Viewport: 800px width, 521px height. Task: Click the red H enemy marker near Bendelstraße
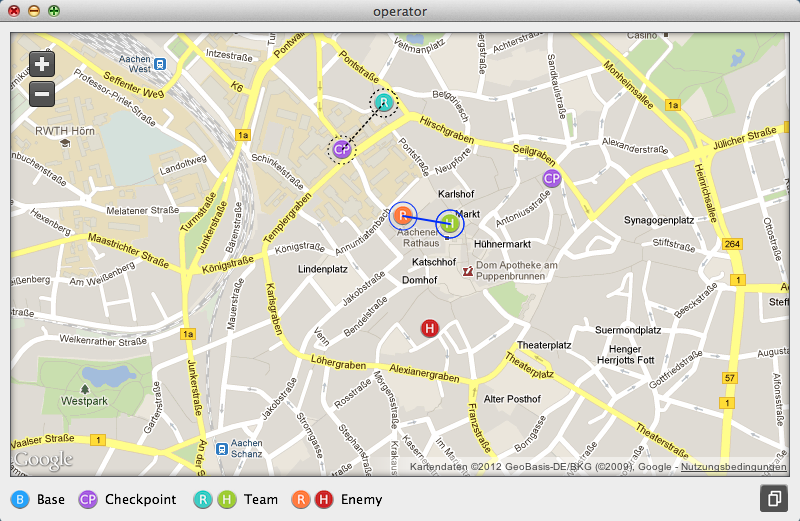click(x=430, y=328)
